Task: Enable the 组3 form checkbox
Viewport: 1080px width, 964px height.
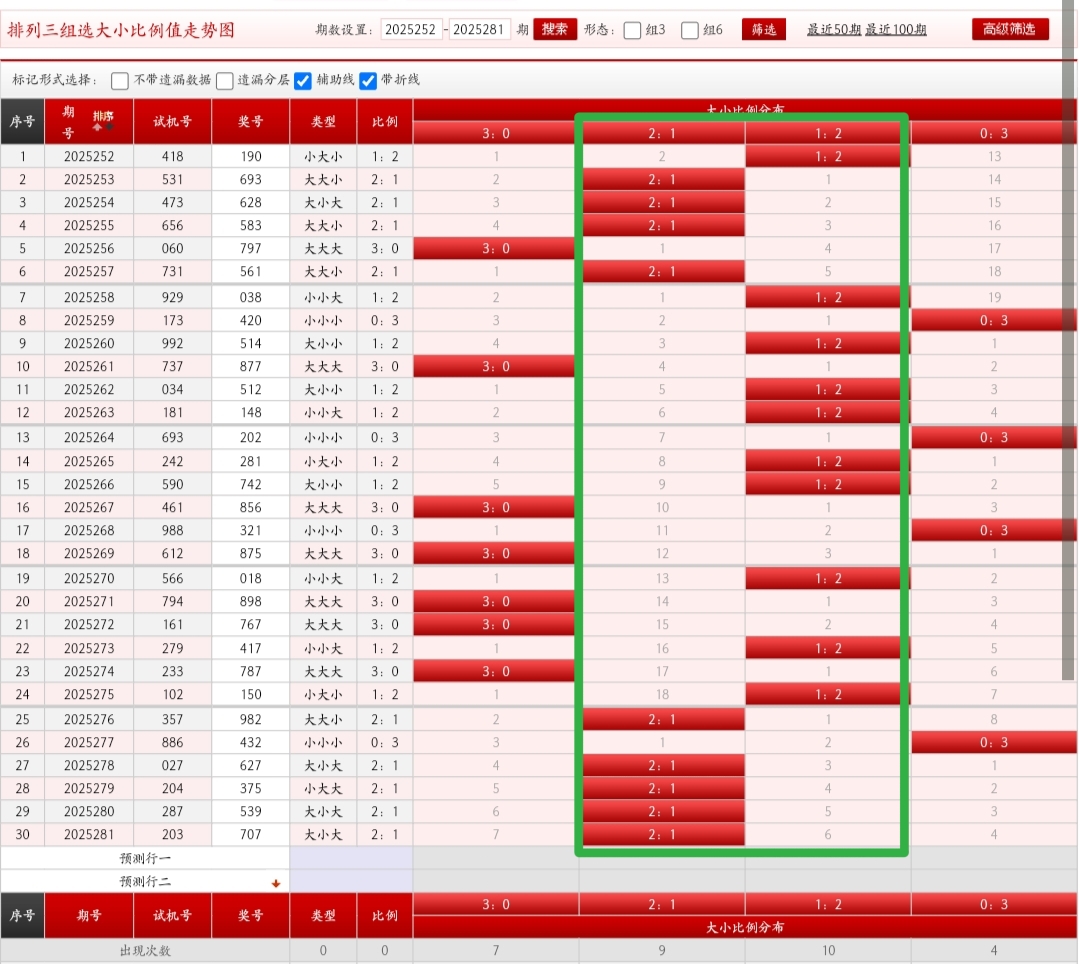Action: (x=632, y=30)
